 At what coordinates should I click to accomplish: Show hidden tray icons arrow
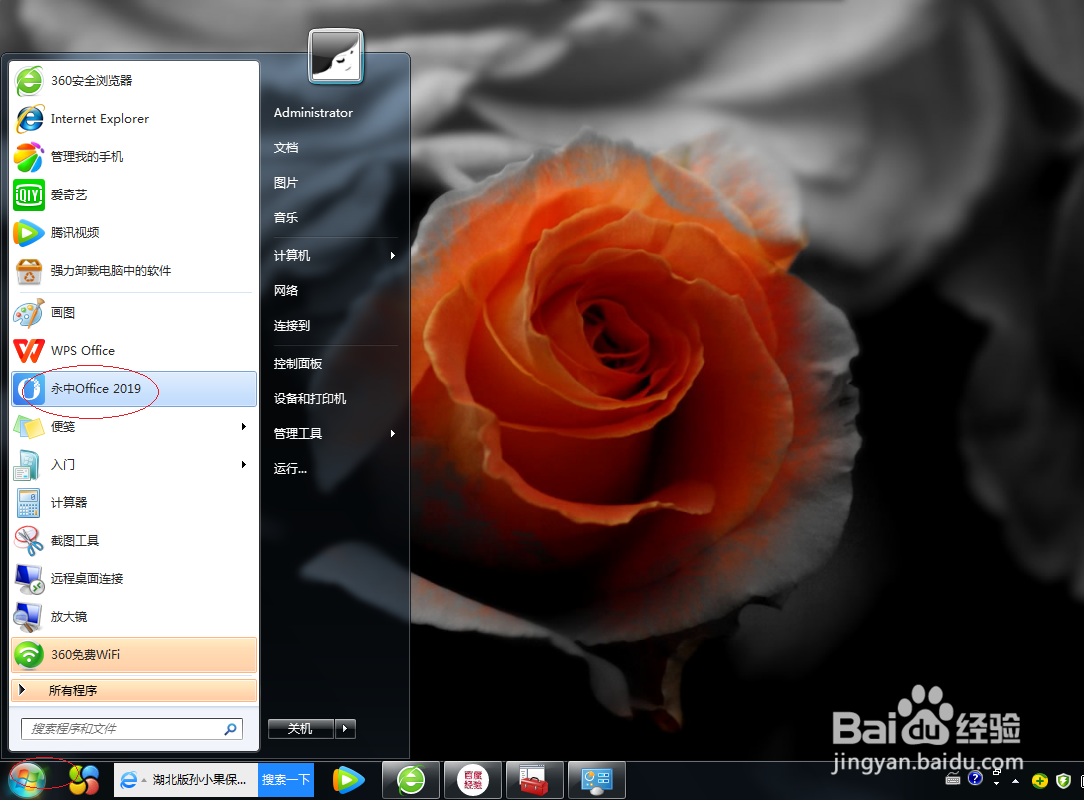pos(1016,781)
